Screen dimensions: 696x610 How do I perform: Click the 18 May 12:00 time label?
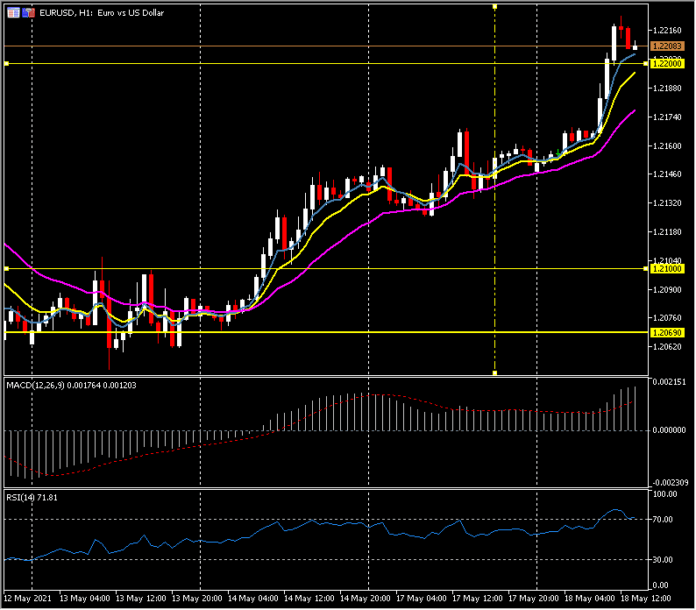646,599
